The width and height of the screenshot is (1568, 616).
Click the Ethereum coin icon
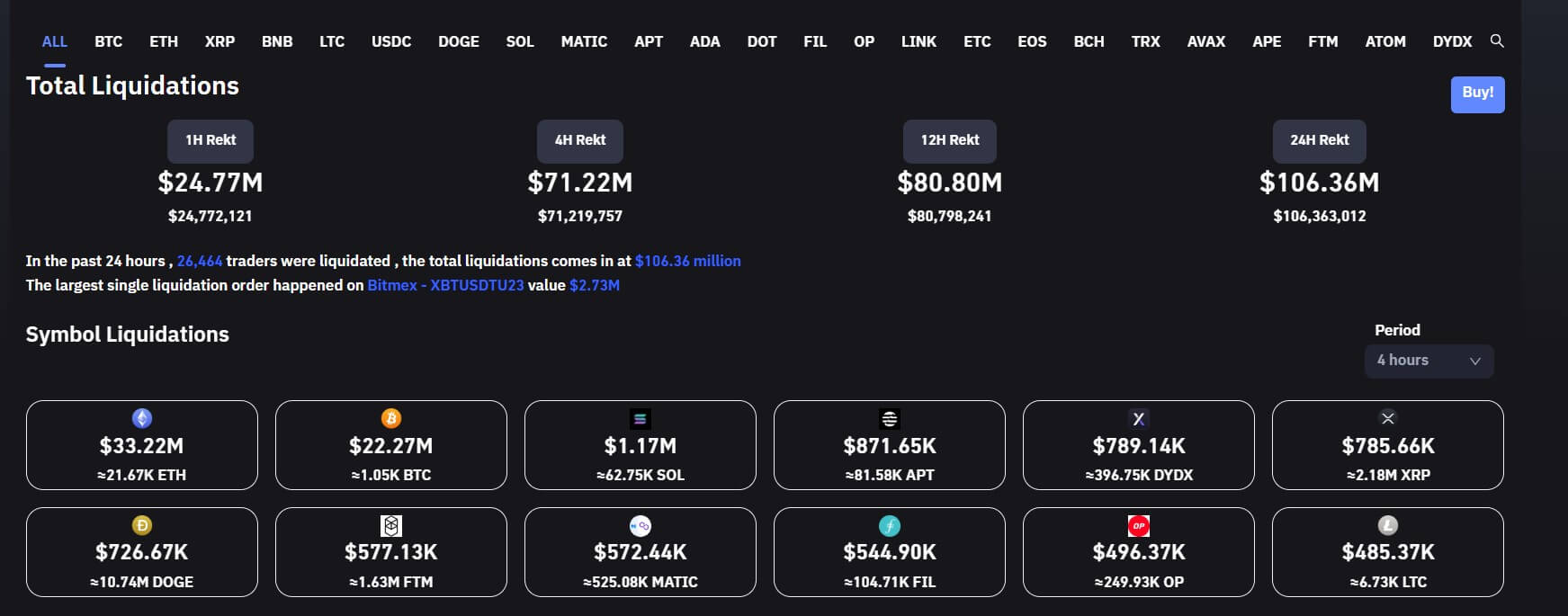tap(142, 418)
